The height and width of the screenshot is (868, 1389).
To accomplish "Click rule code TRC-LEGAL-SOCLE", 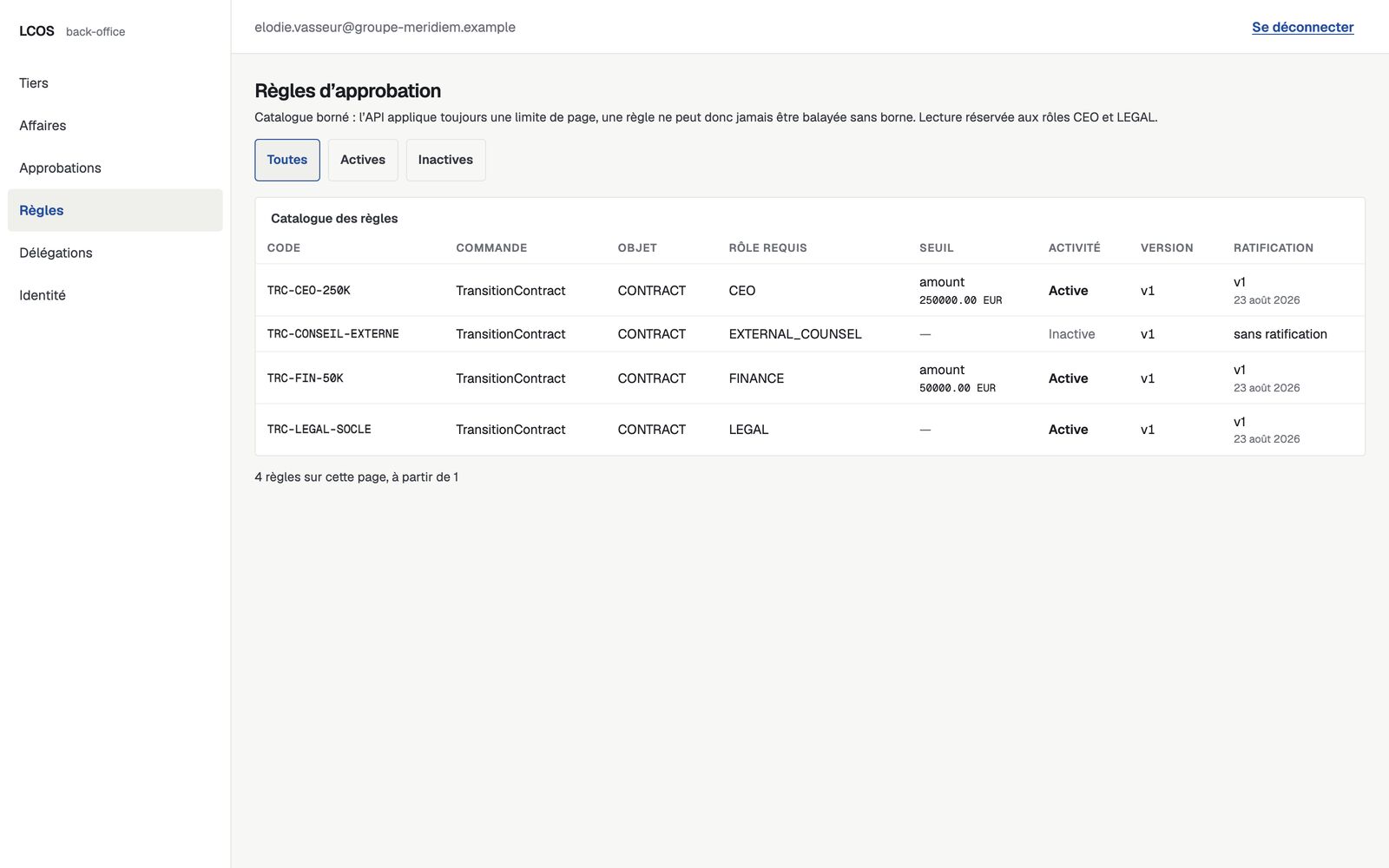I will [319, 430].
